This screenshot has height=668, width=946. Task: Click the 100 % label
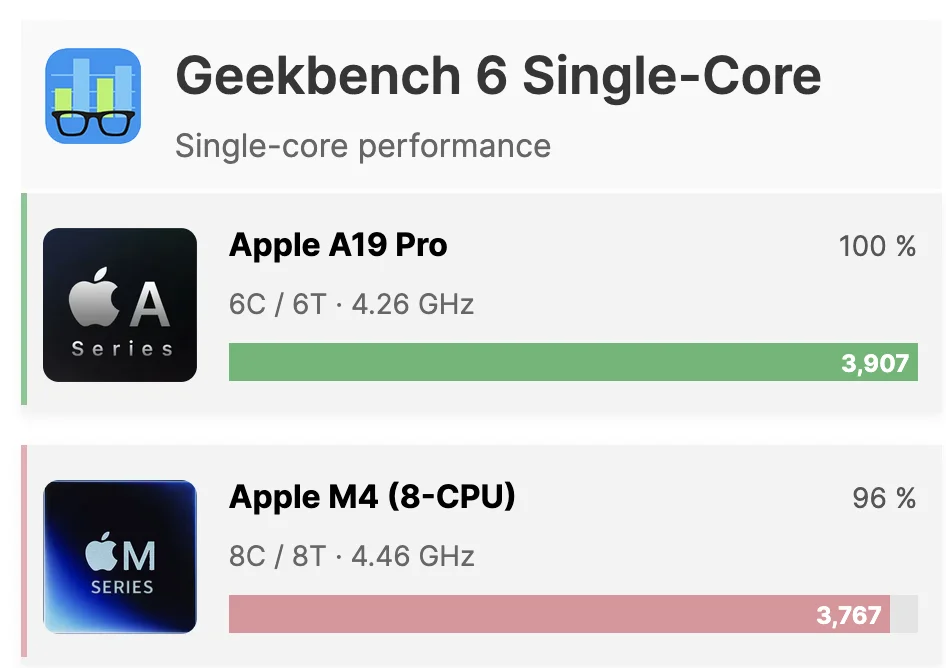[x=877, y=247]
